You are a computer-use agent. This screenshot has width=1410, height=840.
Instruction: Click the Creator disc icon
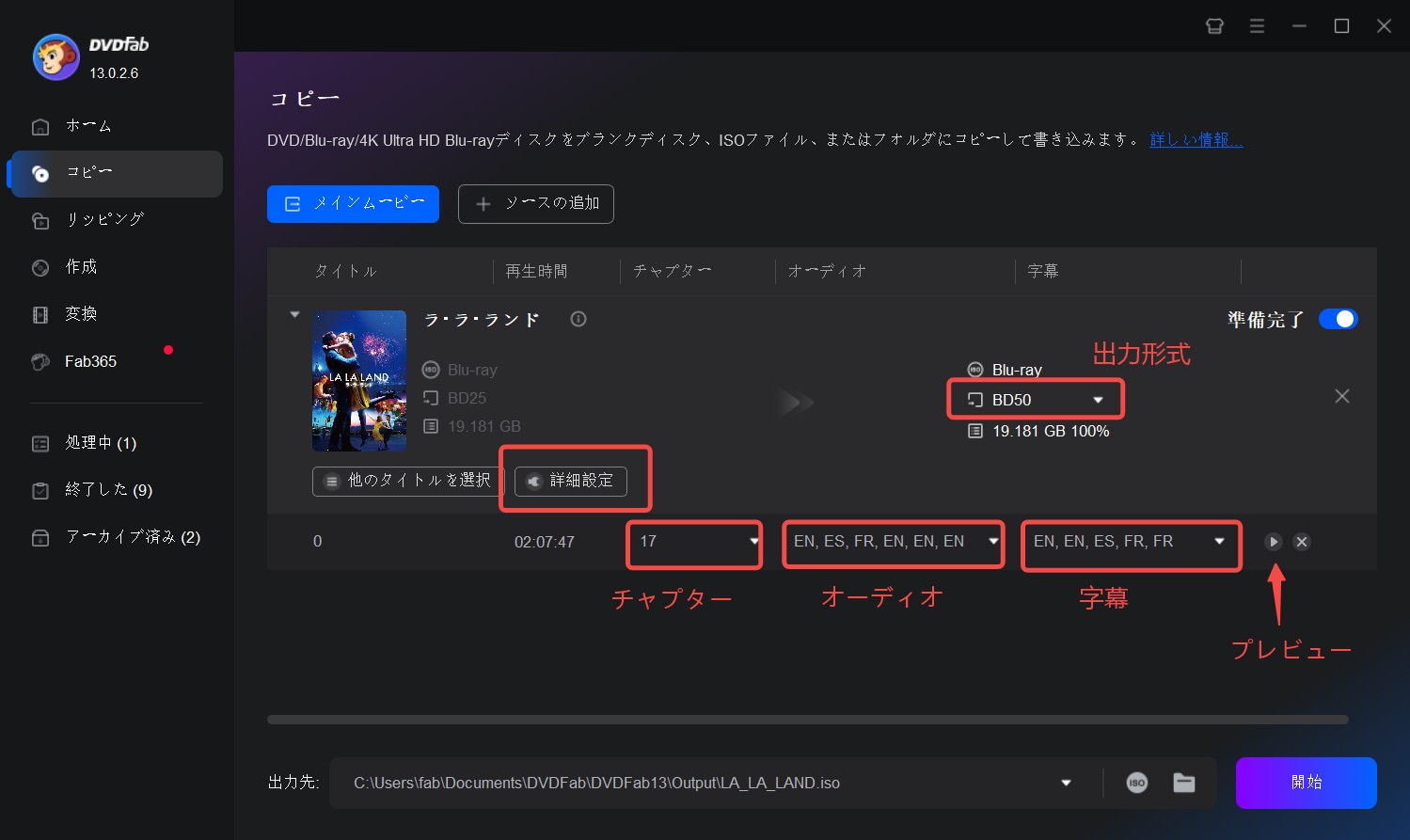click(x=40, y=268)
